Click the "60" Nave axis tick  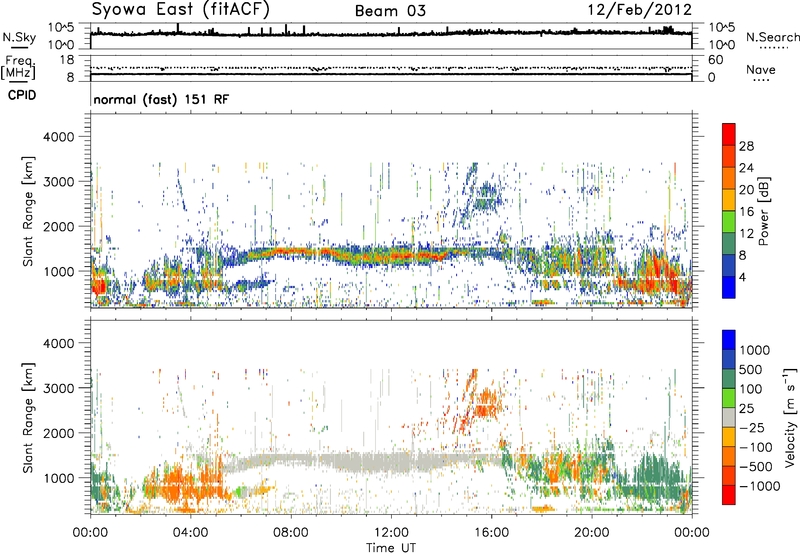click(x=715, y=60)
